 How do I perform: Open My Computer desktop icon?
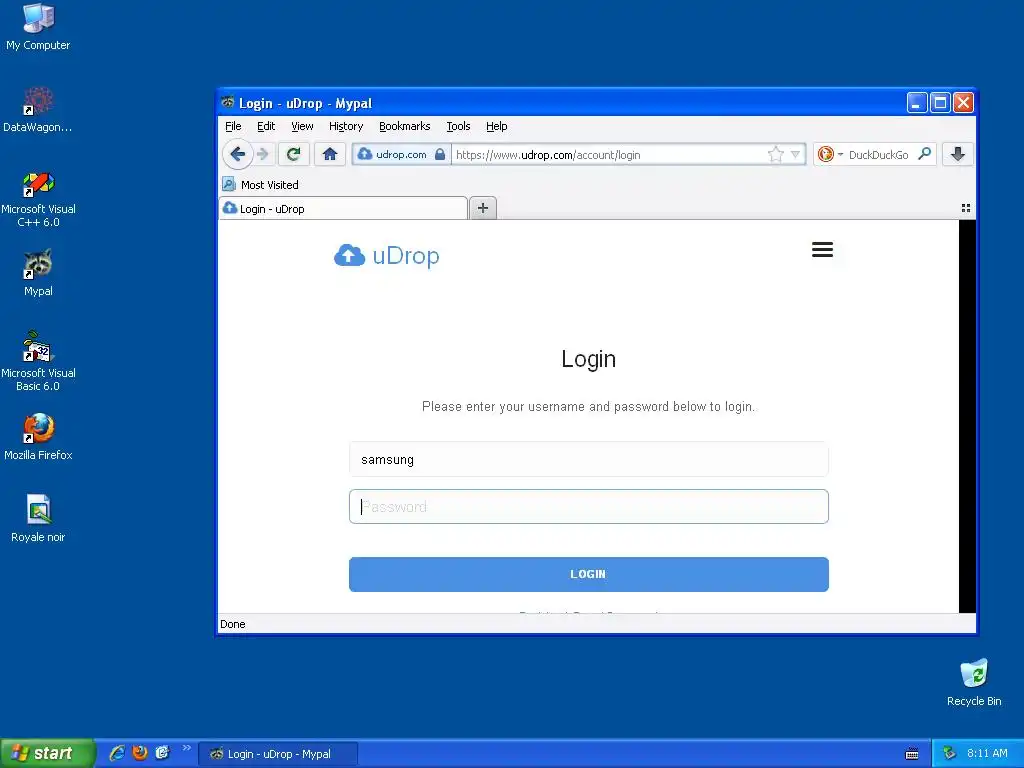38,26
